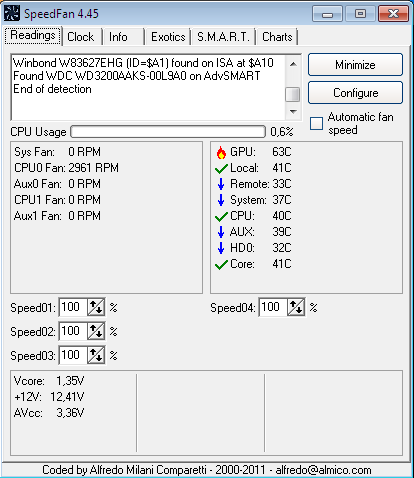Enable the Automatic fan speed checkbox
This screenshot has height=478, width=414.
click(316, 123)
